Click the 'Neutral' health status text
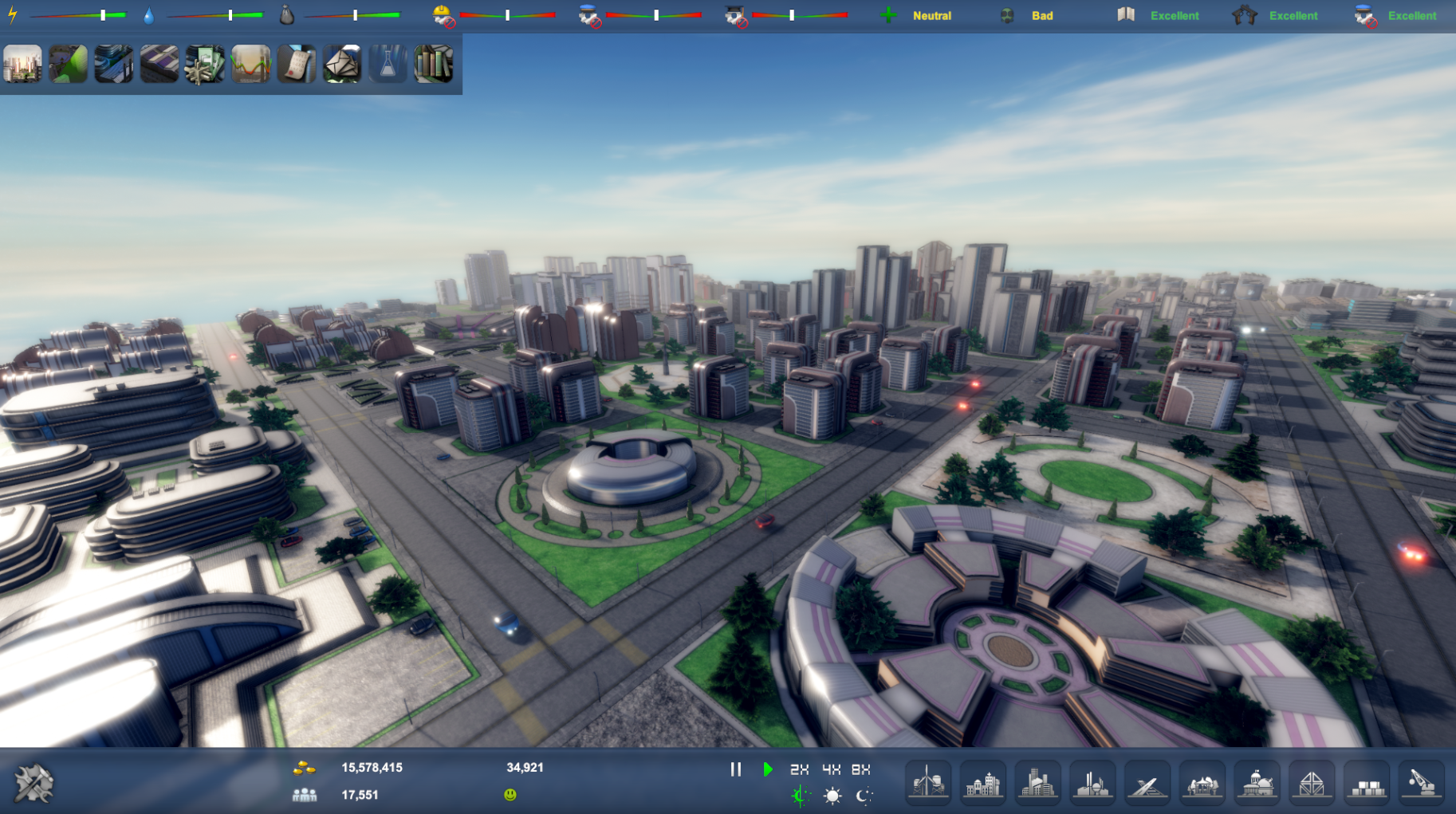1456x814 pixels. (x=932, y=16)
